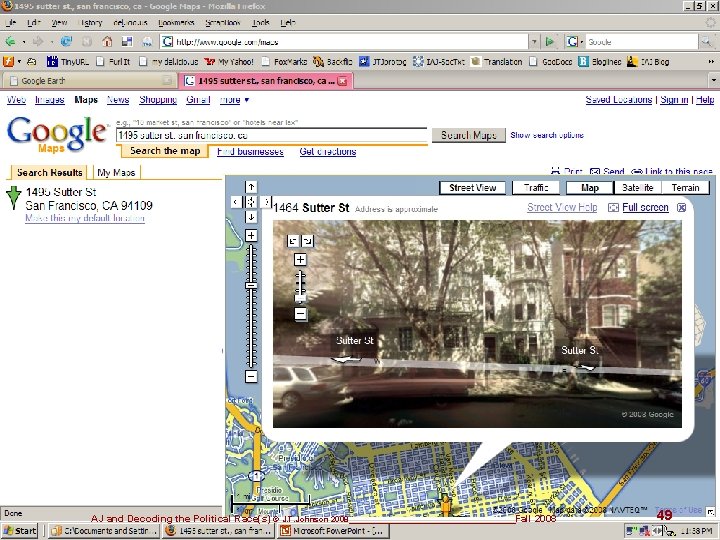Open the address bar history dropdown
This screenshot has width=720, height=540.
(x=534, y=42)
